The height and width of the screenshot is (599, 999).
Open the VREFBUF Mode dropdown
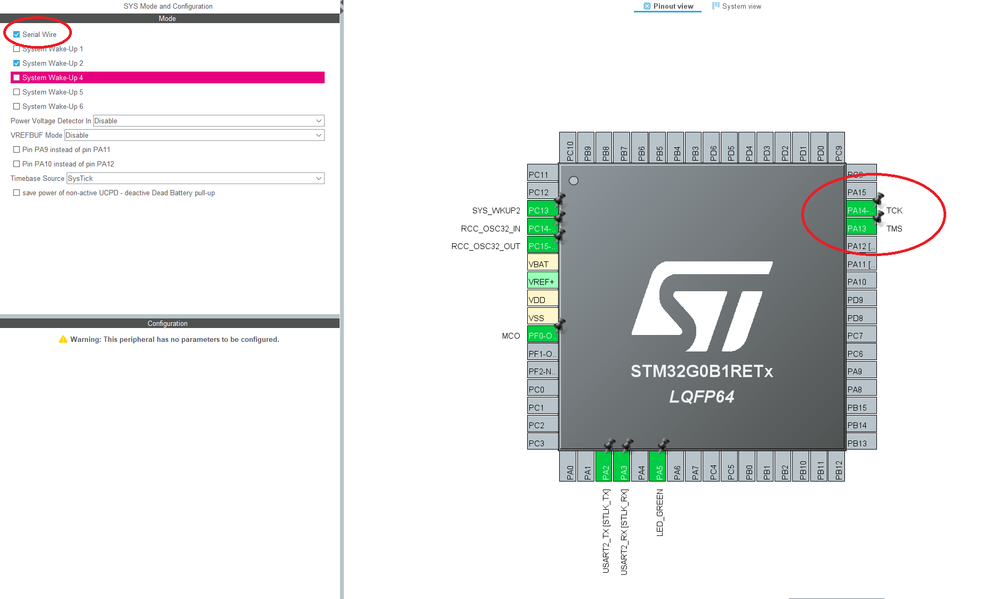coord(194,135)
